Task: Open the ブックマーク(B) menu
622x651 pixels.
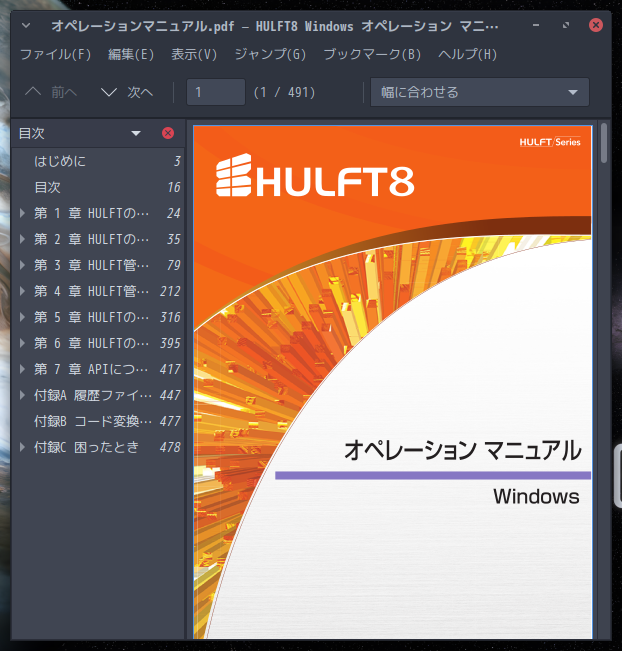Action: (x=372, y=54)
